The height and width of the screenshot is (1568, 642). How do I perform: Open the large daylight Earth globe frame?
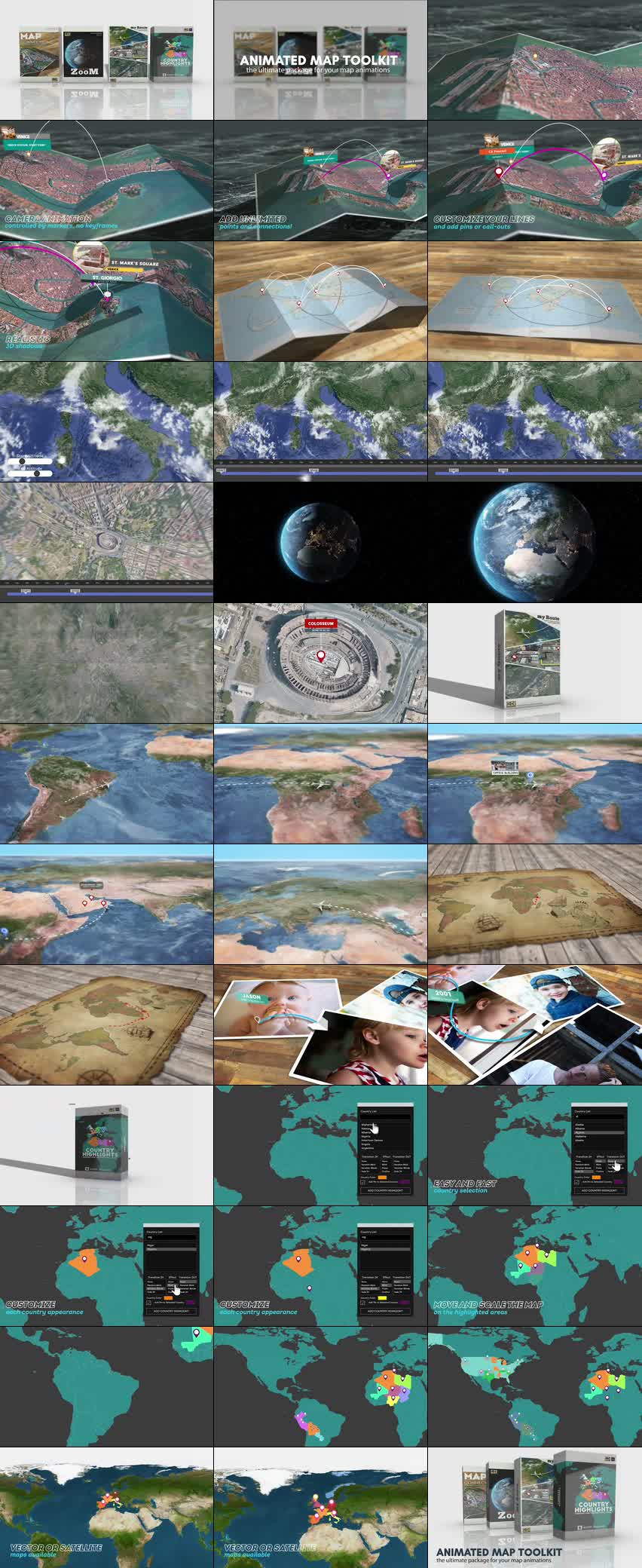pos(535,543)
